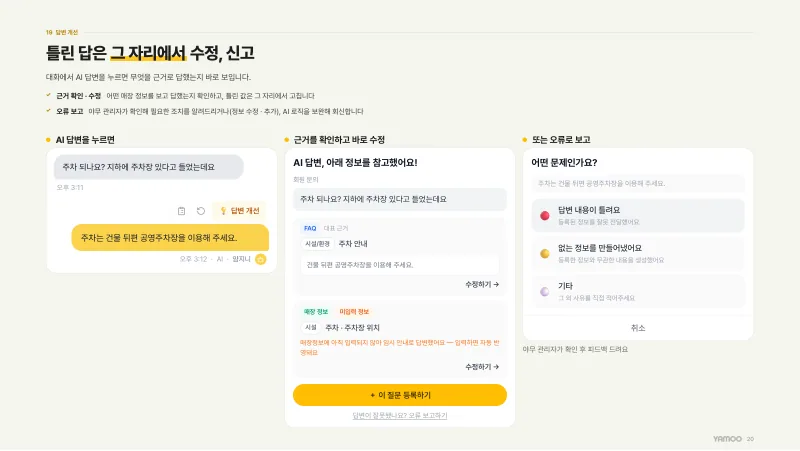This screenshot has width=800, height=451.
Task: Click the 시설/환경 category tag
Action: (x=317, y=244)
